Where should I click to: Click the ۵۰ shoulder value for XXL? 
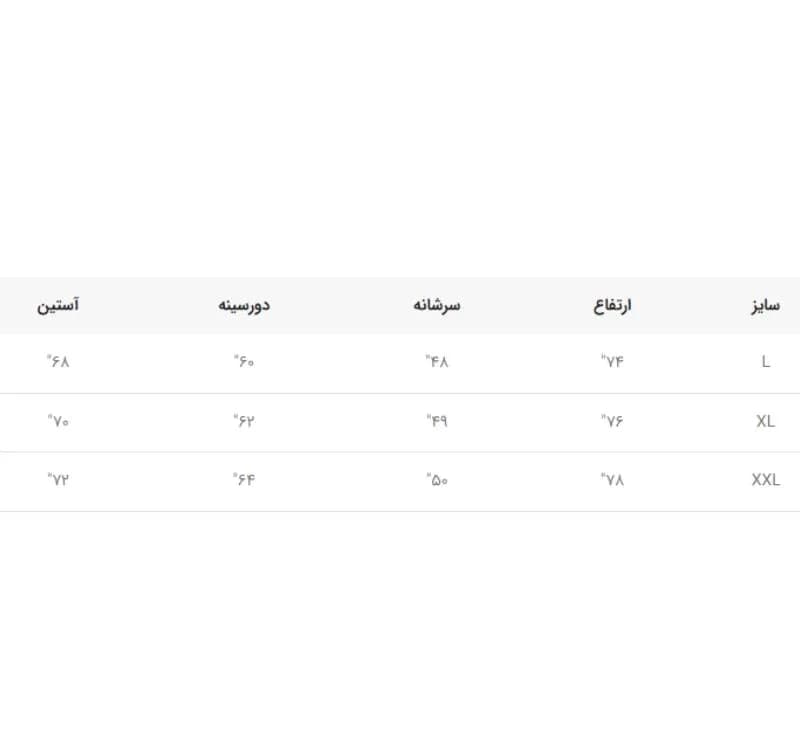pyautogui.click(x=437, y=479)
